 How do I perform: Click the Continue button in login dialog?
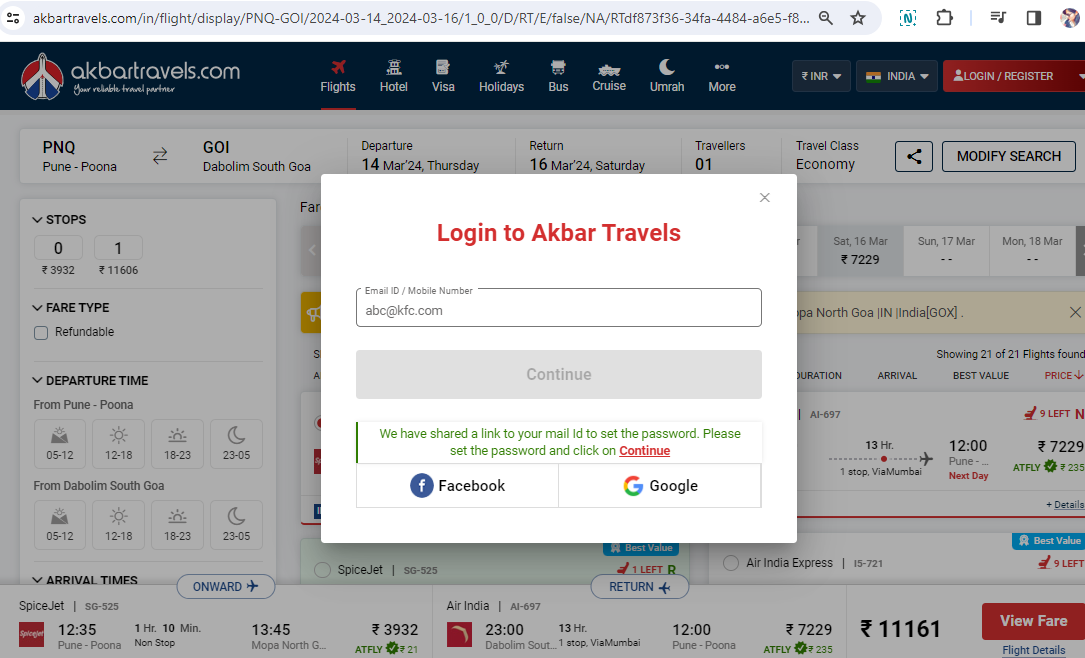click(x=558, y=374)
